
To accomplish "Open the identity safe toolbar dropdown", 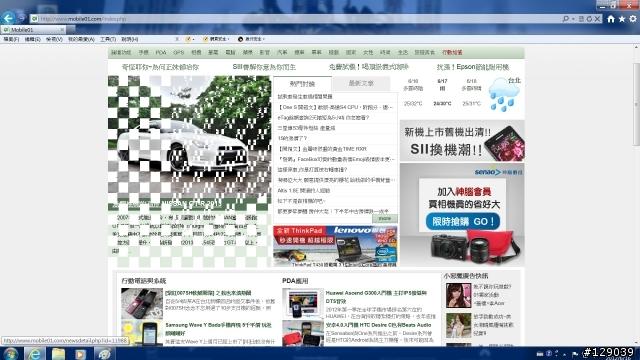I will (x=251, y=39).
